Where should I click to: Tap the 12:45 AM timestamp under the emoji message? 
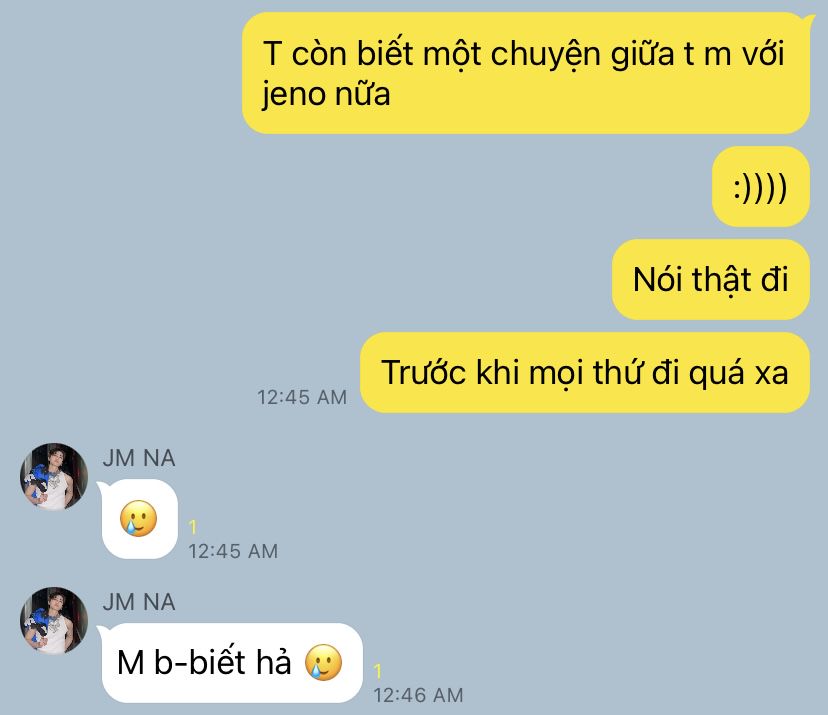[x=233, y=551]
